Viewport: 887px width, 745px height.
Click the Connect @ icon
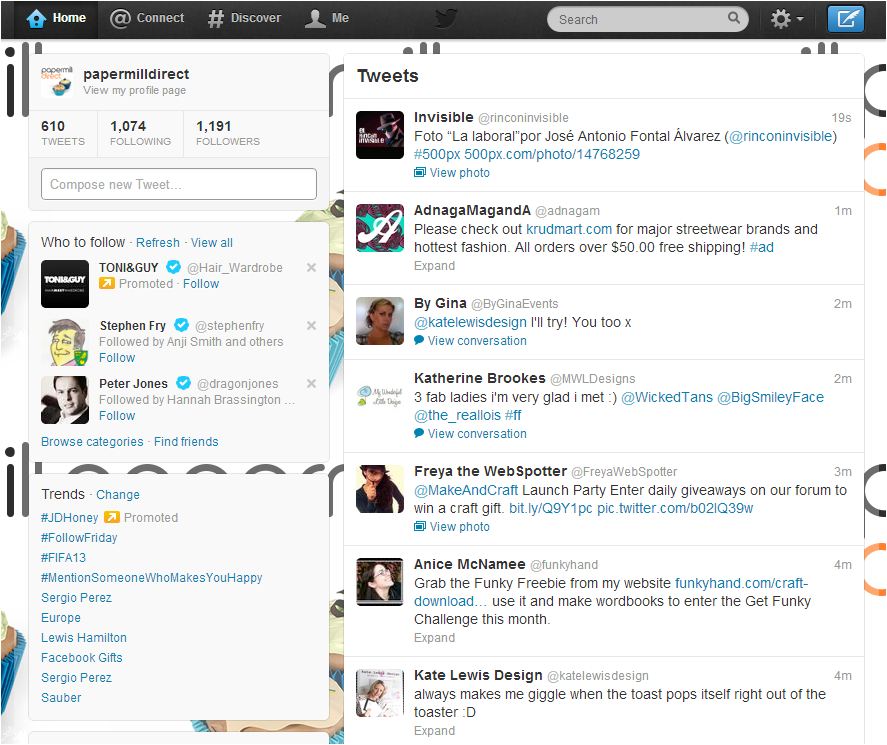pyautogui.click(x=120, y=19)
